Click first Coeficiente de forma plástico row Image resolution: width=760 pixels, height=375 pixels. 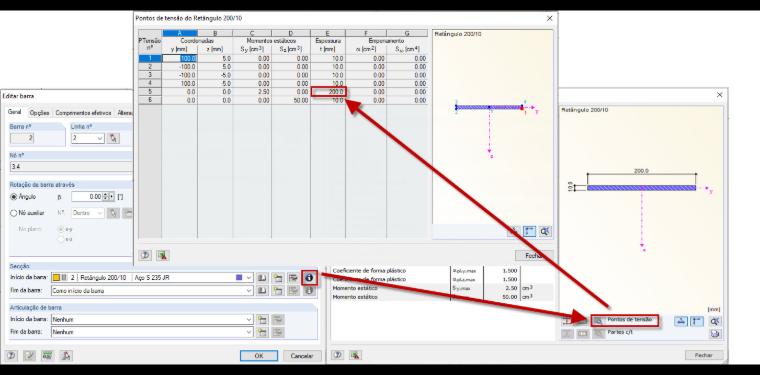(x=442, y=271)
